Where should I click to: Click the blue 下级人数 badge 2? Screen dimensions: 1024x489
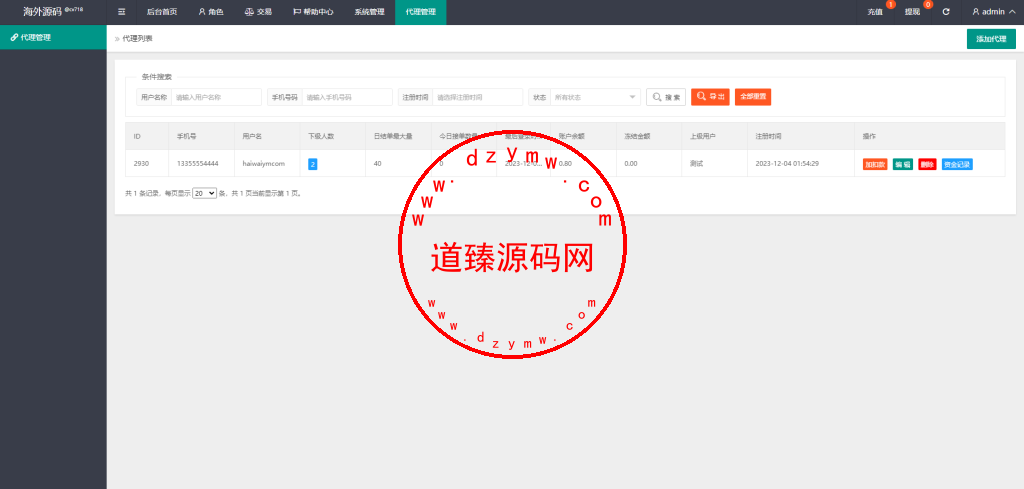pos(312,164)
